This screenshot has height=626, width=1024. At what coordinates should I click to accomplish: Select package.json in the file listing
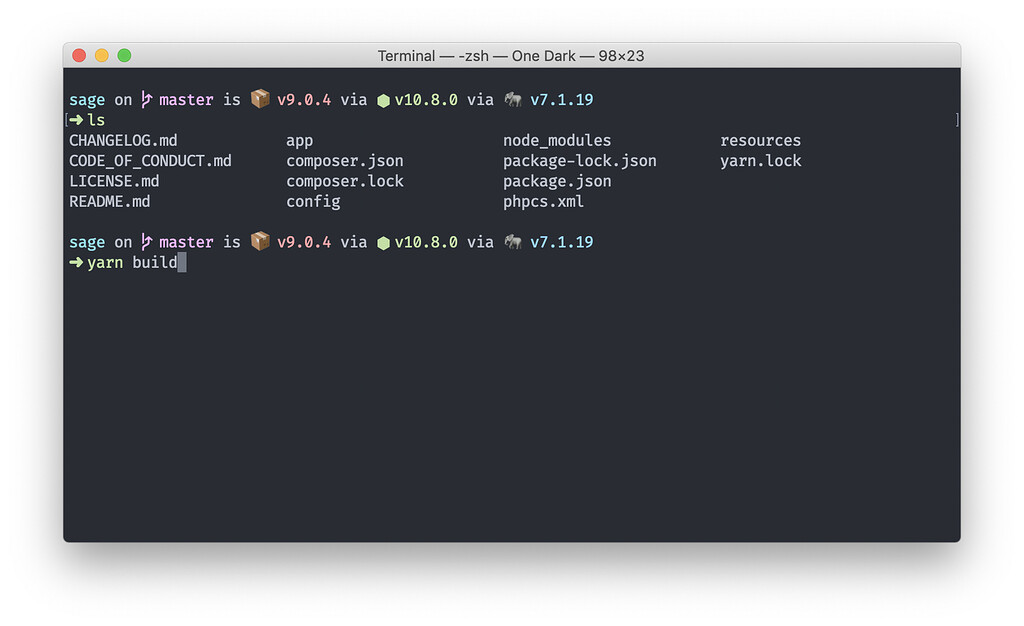[x=557, y=181]
